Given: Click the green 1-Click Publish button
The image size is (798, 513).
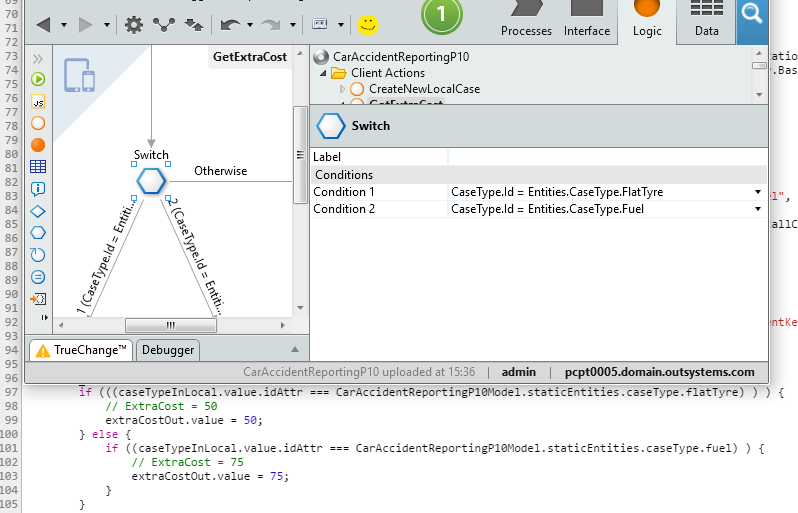Looking at the screenshot, I should coord(441,14).
